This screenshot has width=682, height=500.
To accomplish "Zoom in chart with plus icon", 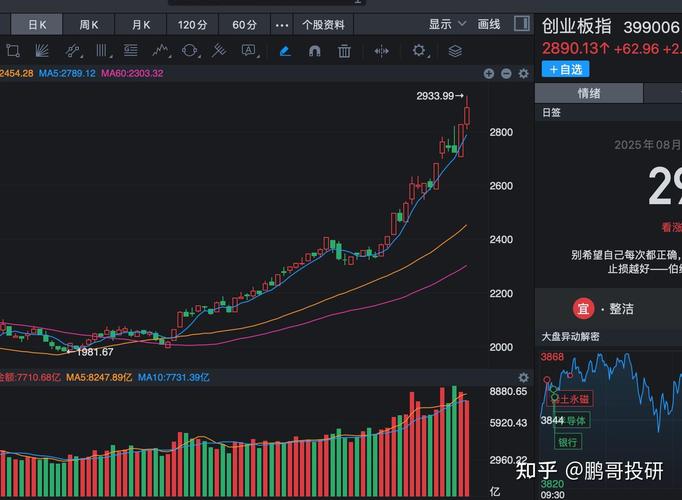I will click(x=489, y=73).
